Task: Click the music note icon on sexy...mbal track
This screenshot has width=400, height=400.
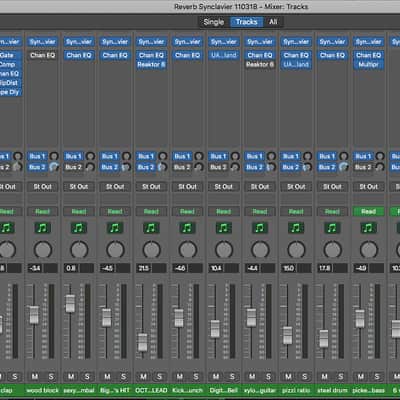Action: click(x=79, y=228)
